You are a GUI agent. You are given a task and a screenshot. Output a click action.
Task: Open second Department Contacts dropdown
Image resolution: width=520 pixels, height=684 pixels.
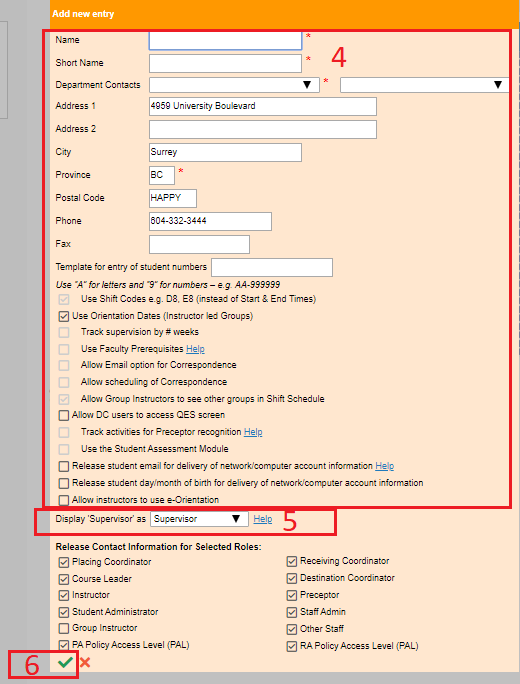point(424,85)
